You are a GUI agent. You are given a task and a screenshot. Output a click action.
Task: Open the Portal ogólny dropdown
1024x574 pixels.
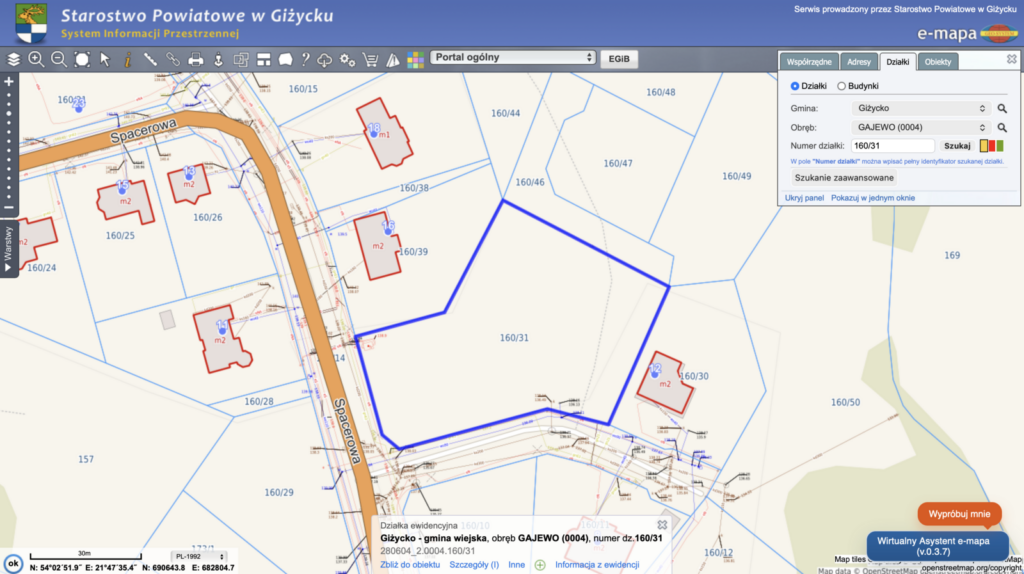513,57
